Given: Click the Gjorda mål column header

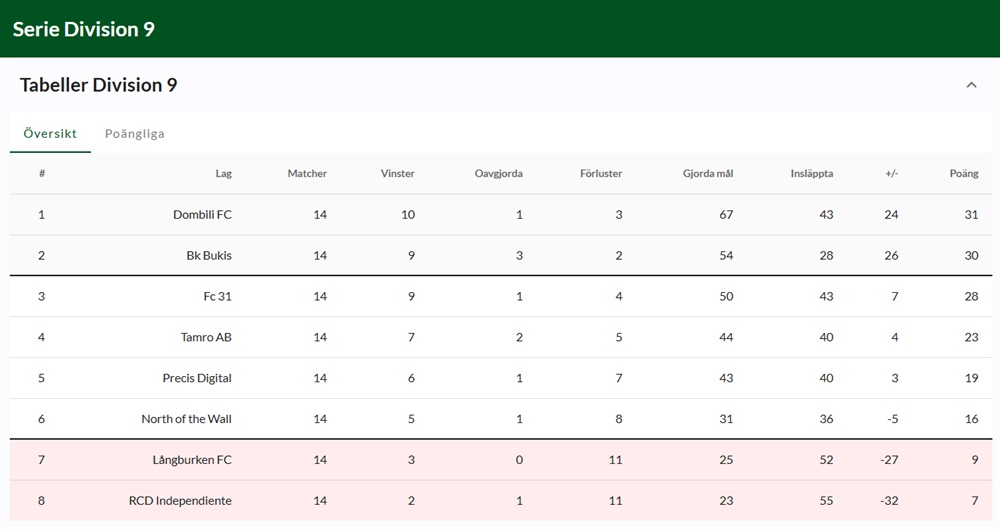Looking at the screenshot, I should 707,174.
